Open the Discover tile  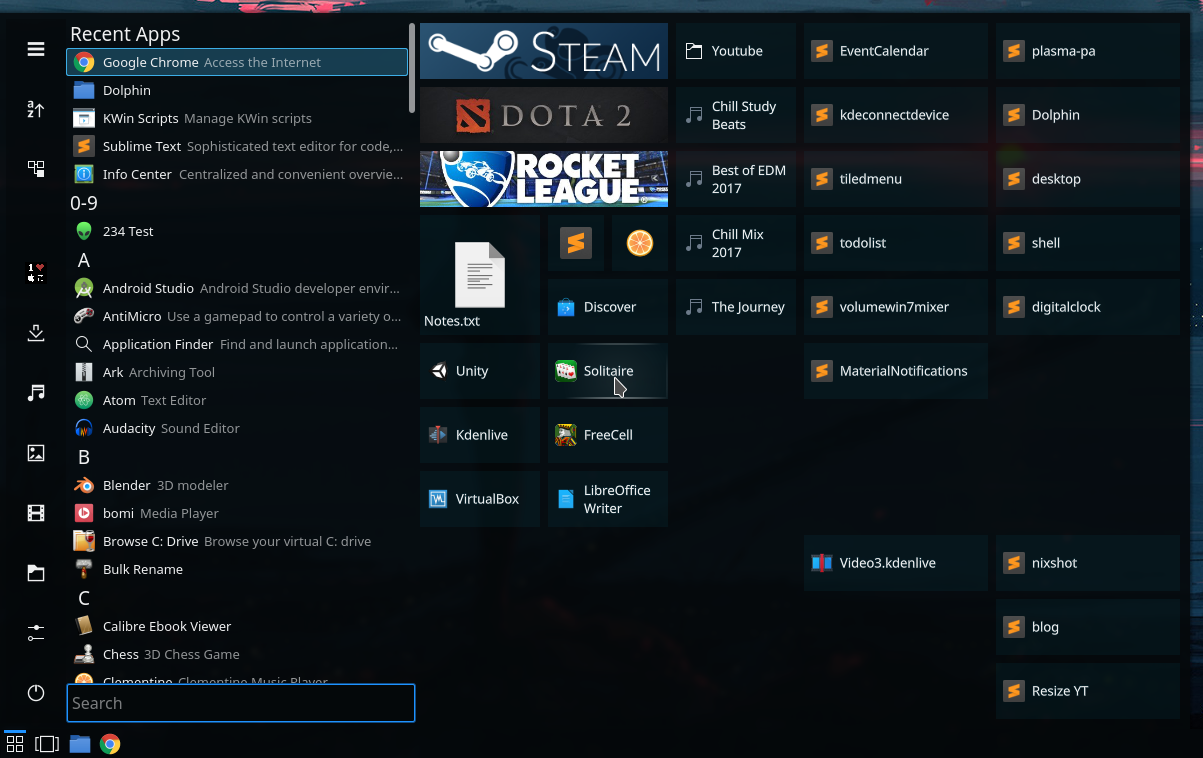(608, 307)
